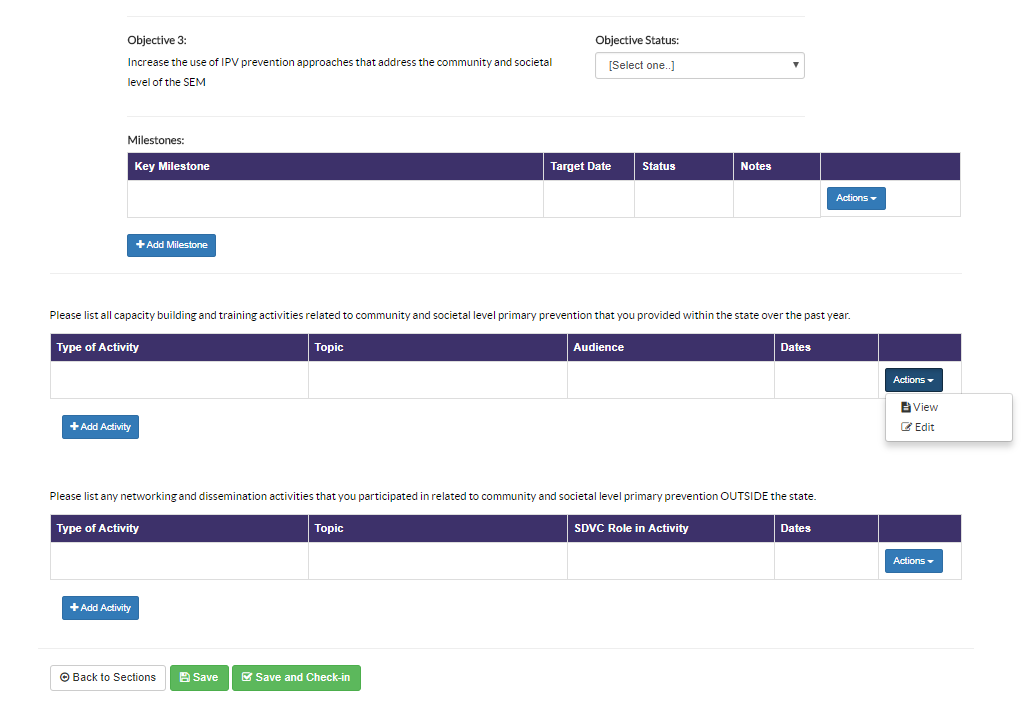This screenshot has height=704, width=1025.
Task: Toggle Actions dropdown in capacity building table
Action: (913, 380)
